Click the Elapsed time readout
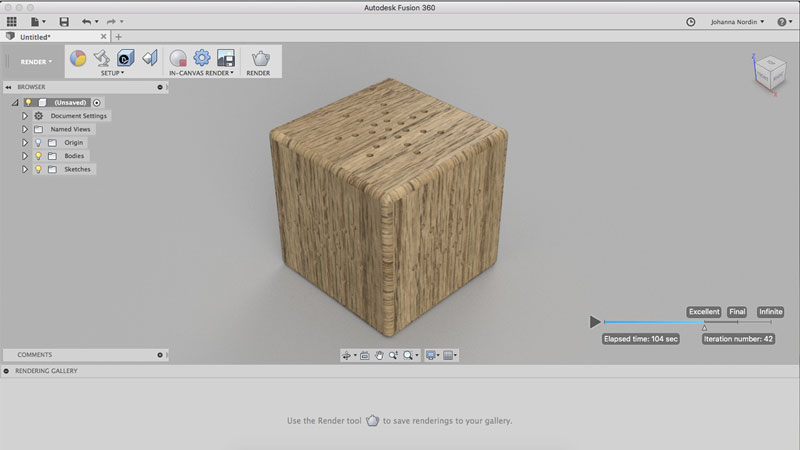Viewport: 800px width, 450px height. click(641, 339)
